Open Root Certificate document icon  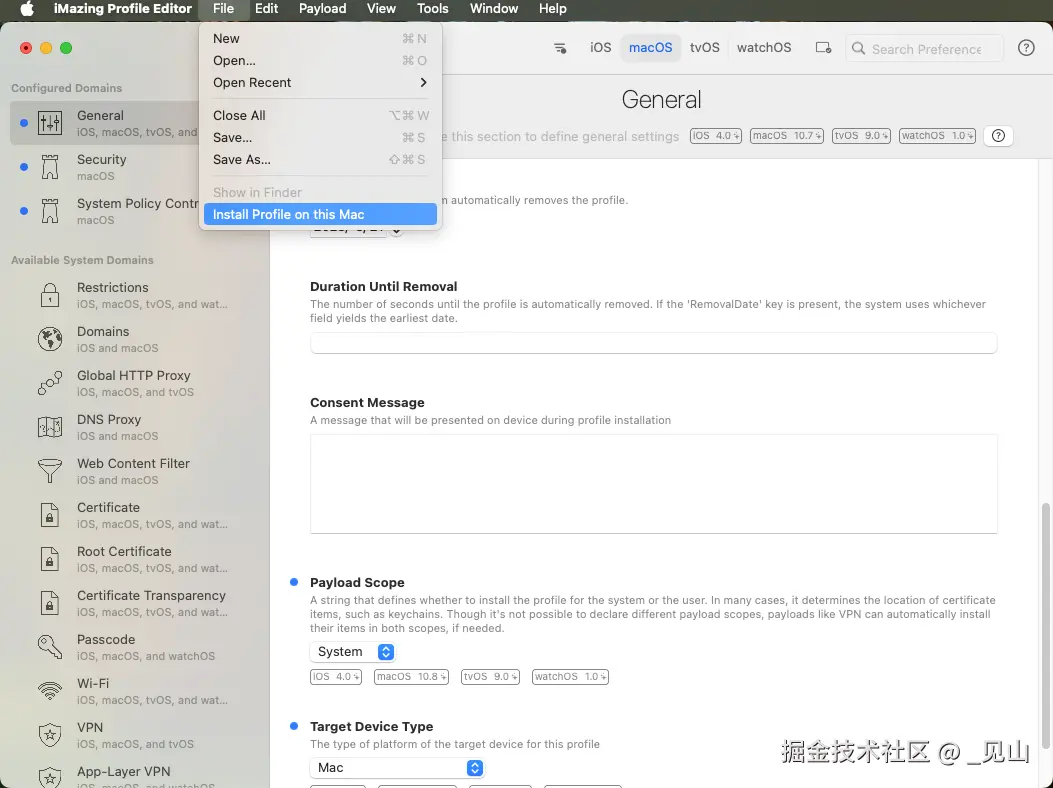pos(50,559)
